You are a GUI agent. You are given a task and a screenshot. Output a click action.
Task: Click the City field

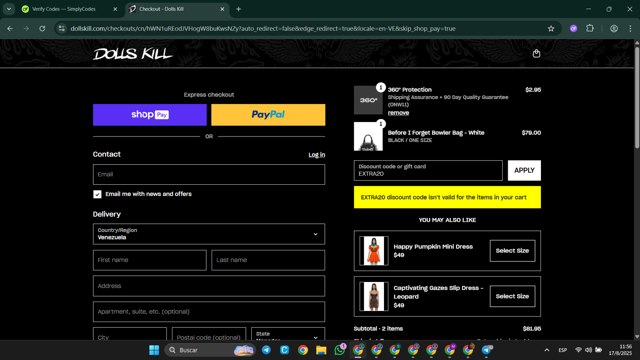[130, 334]
